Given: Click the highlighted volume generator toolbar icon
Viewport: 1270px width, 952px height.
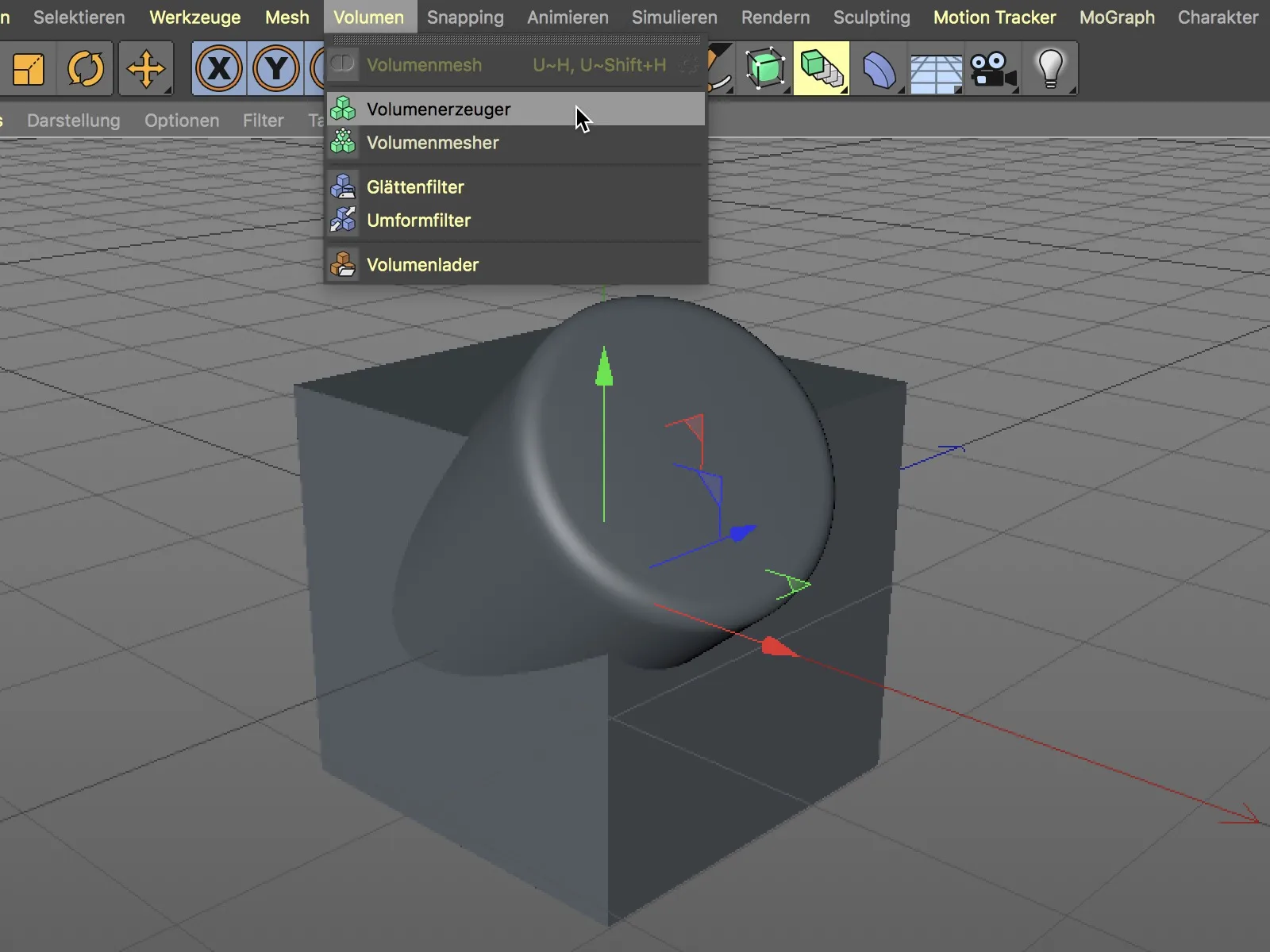Looking at the screenshot, I should pyautogui.click(x=822, y=69).
